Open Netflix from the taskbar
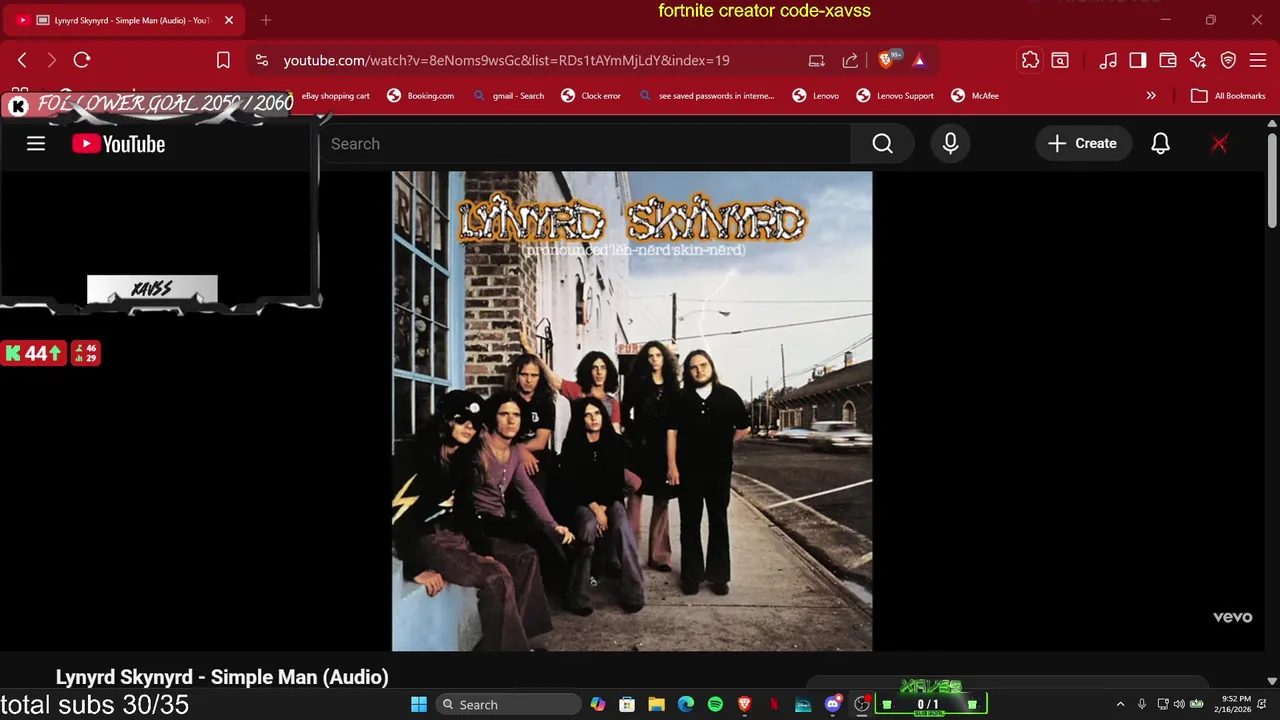Viewport: 1280px width, 720px height. 774,704
